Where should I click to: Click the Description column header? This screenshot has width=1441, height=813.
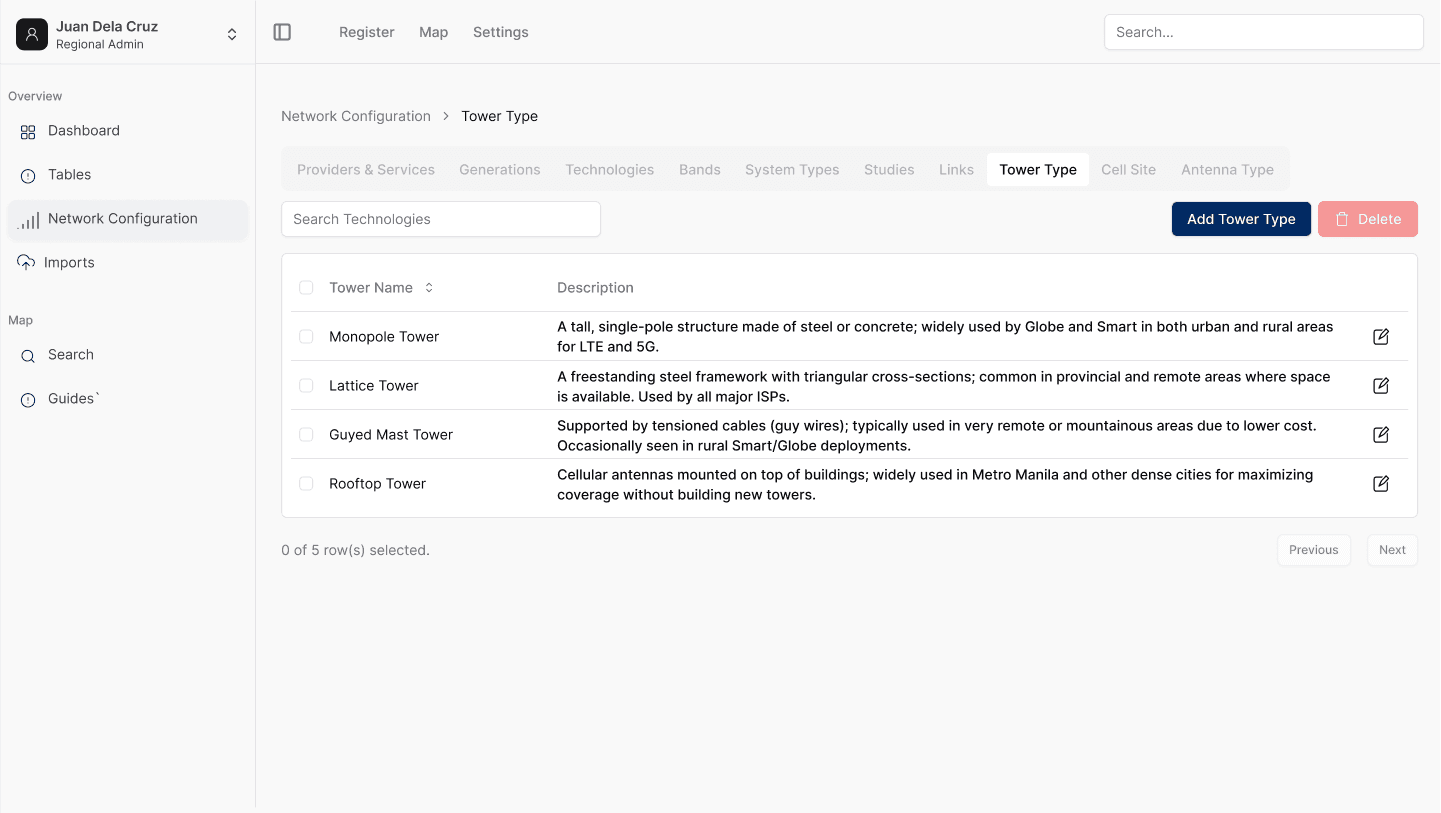click(x=595, y=288)
